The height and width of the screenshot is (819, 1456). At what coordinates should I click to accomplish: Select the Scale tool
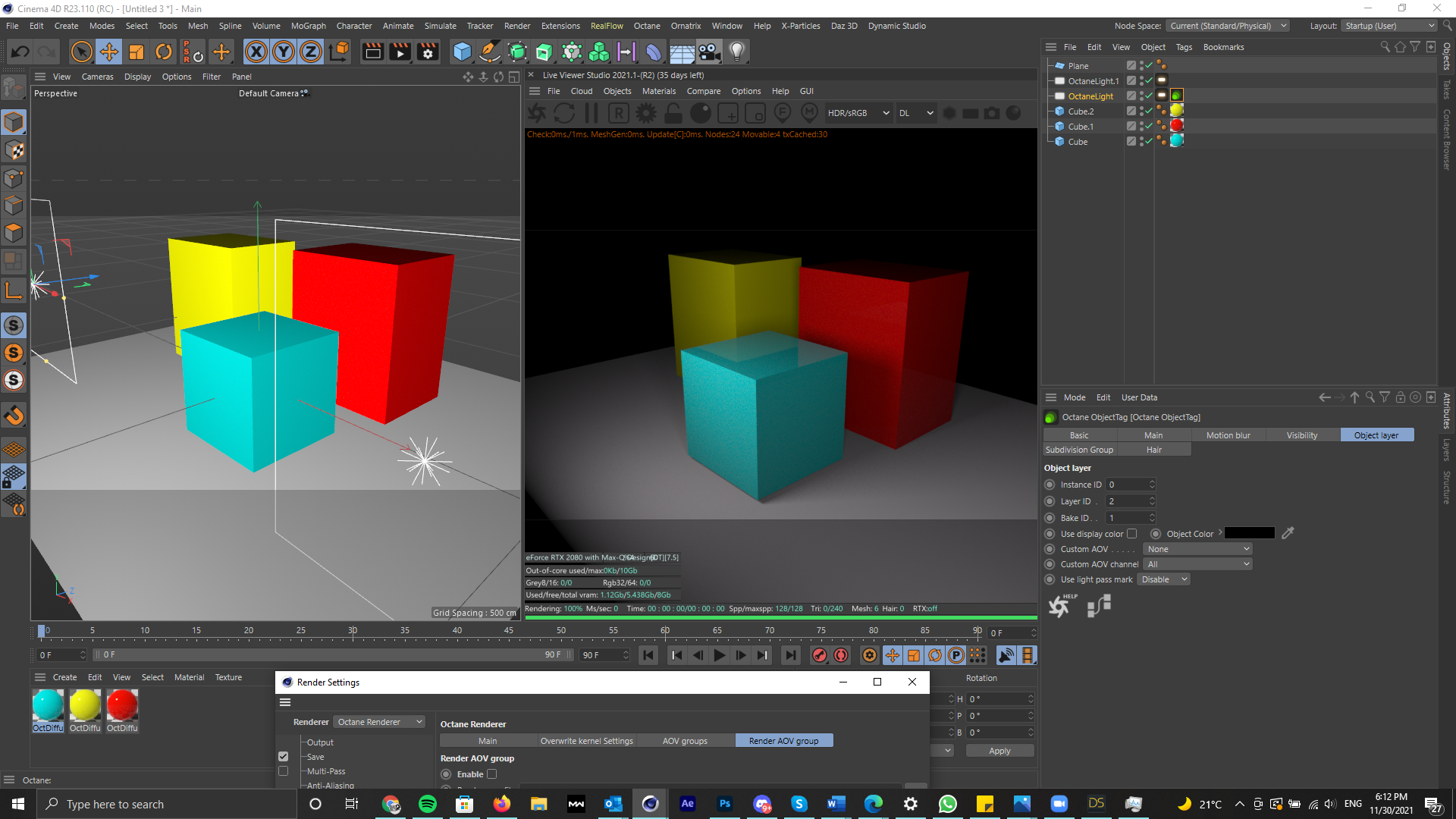point(136,52)
